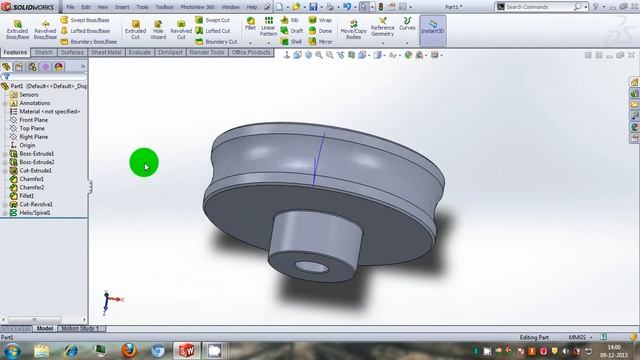Click the Search Commands field
The width and height of the screenshot is (640, 360).
point(539,7)
